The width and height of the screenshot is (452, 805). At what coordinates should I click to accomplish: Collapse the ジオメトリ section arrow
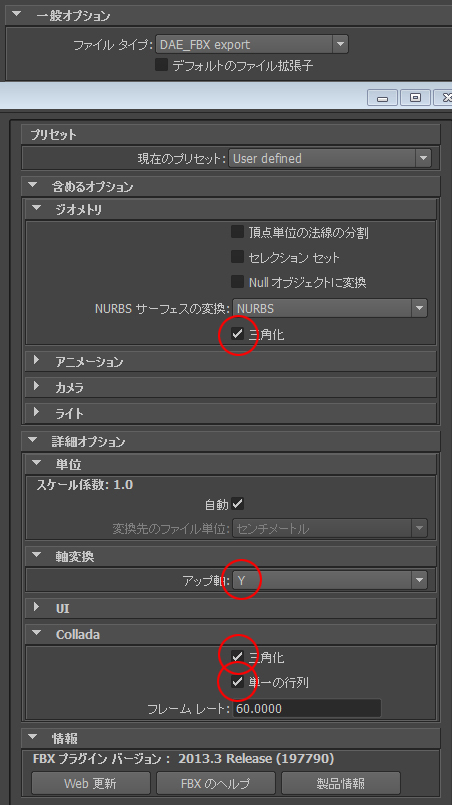tap(36, 208)
